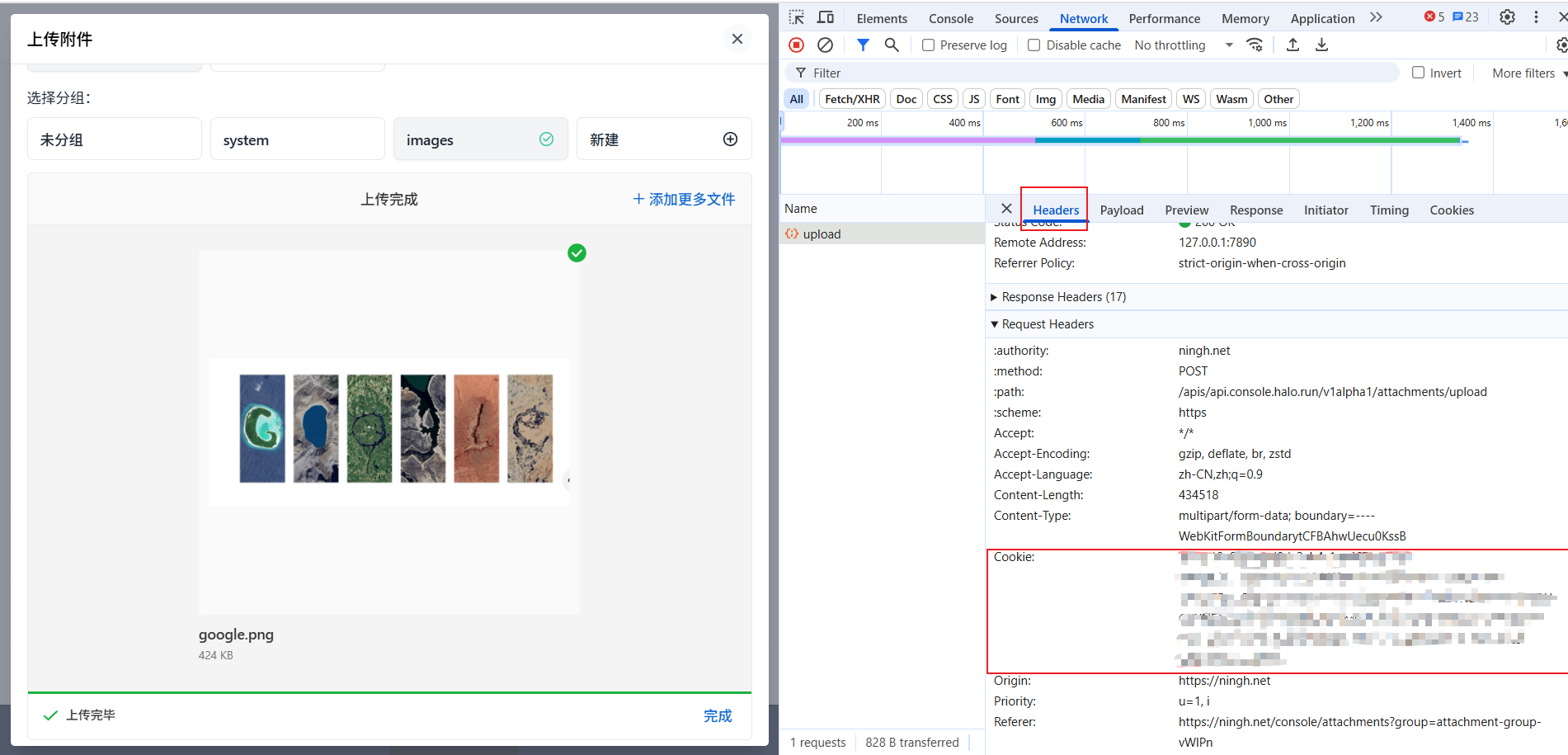Tick the Invert filter checkbox
The height and width of the screenshot is (755, 1568).
pyautogui.click(x=1418, y=73)
